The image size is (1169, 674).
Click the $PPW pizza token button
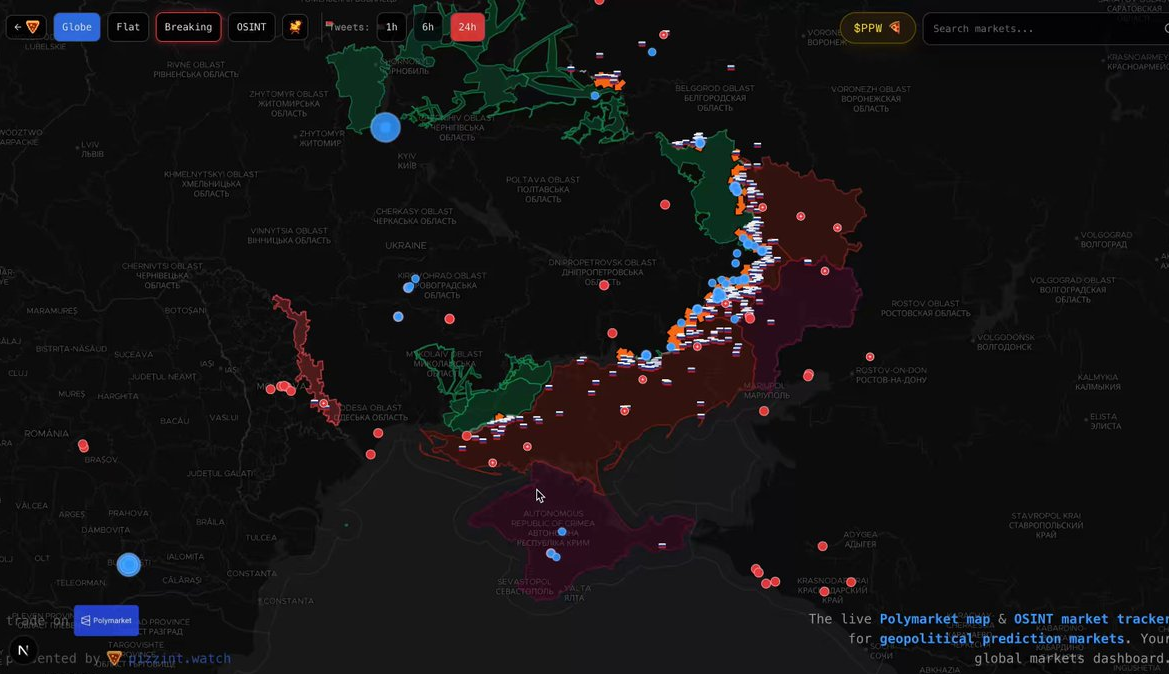pos(877,28)
